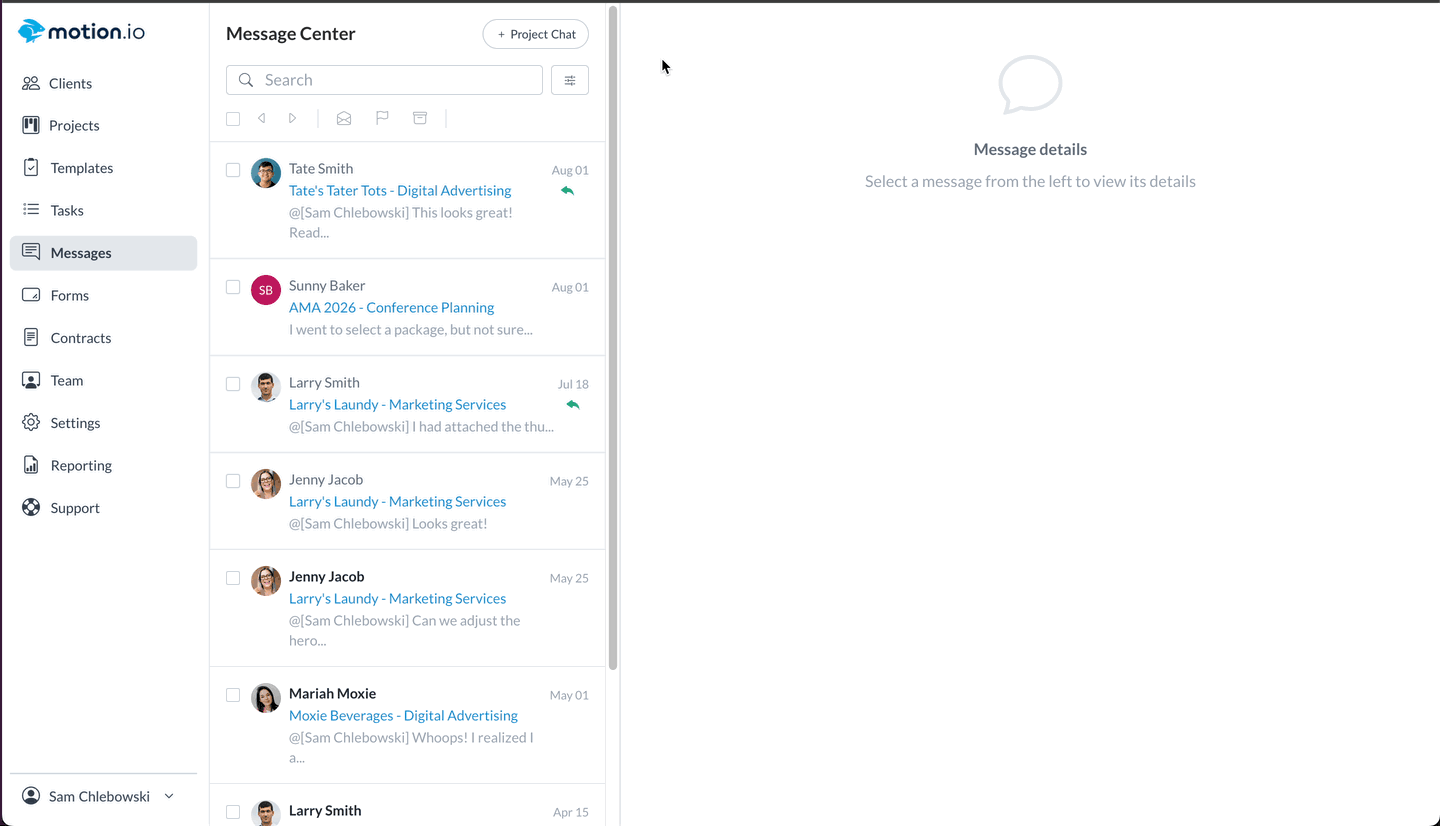Open the message filter settings icon
The image size is (1440, 826).
coord(570,80)
